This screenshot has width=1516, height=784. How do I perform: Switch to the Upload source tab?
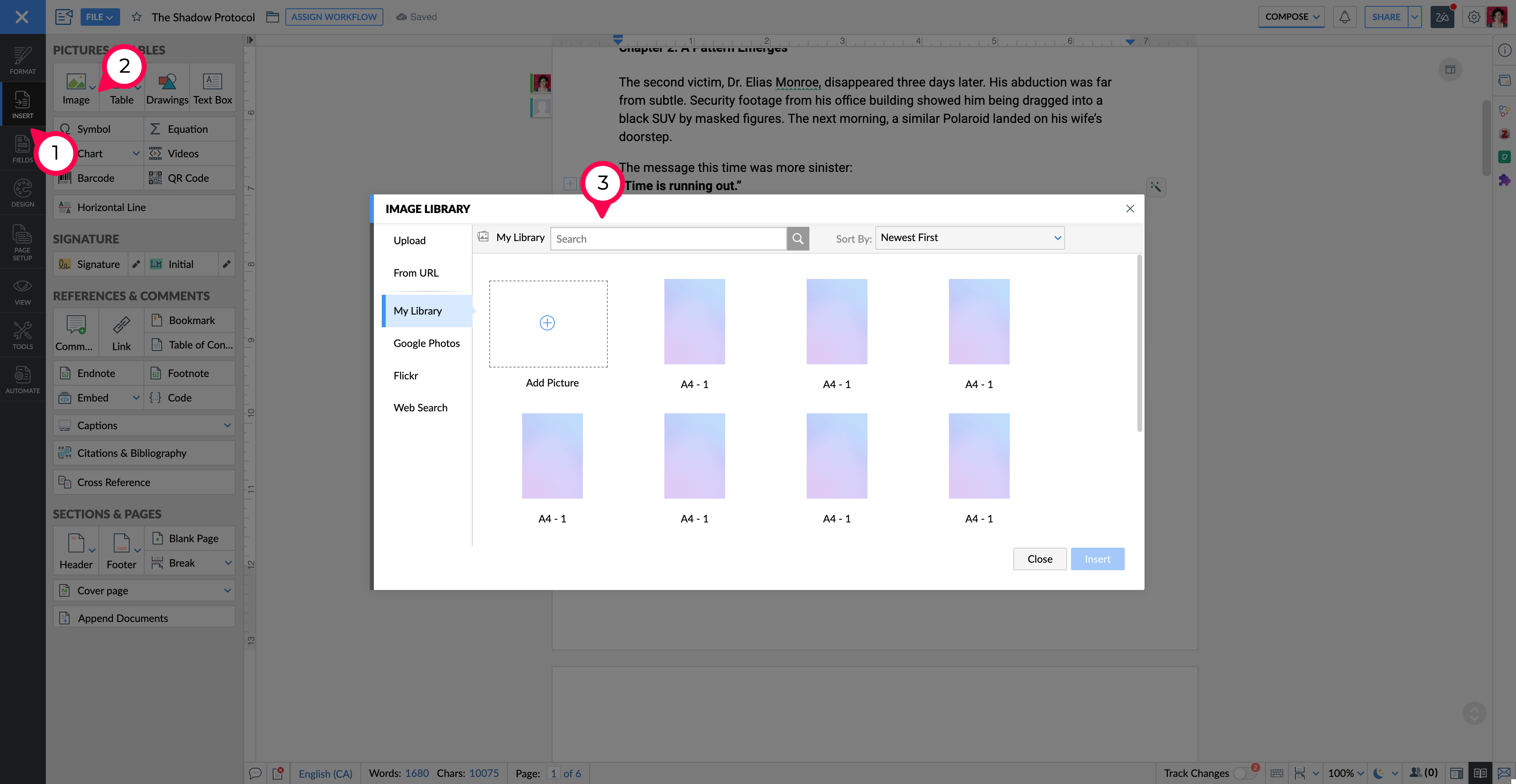pos(409,240)
